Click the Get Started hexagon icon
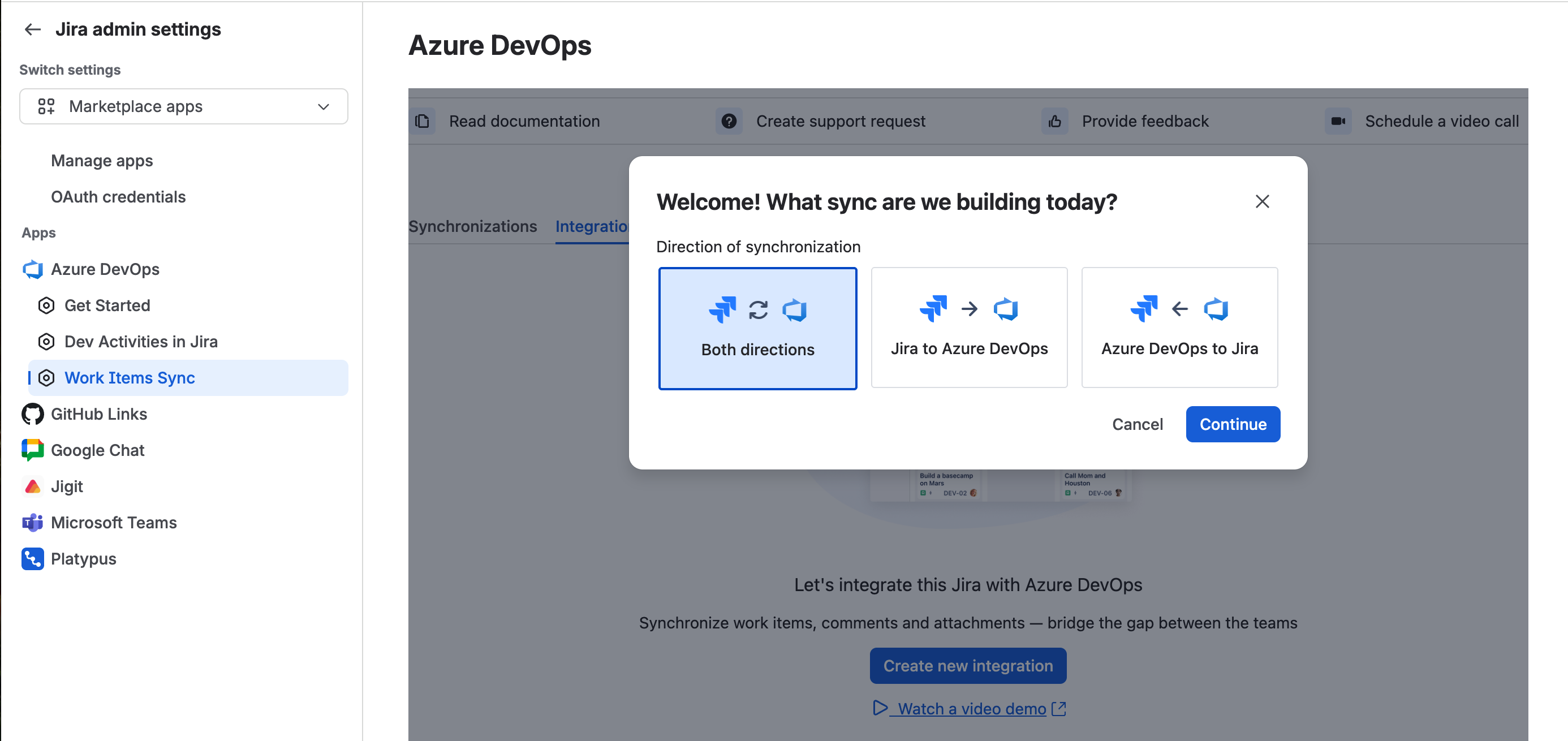 [46, 305]
